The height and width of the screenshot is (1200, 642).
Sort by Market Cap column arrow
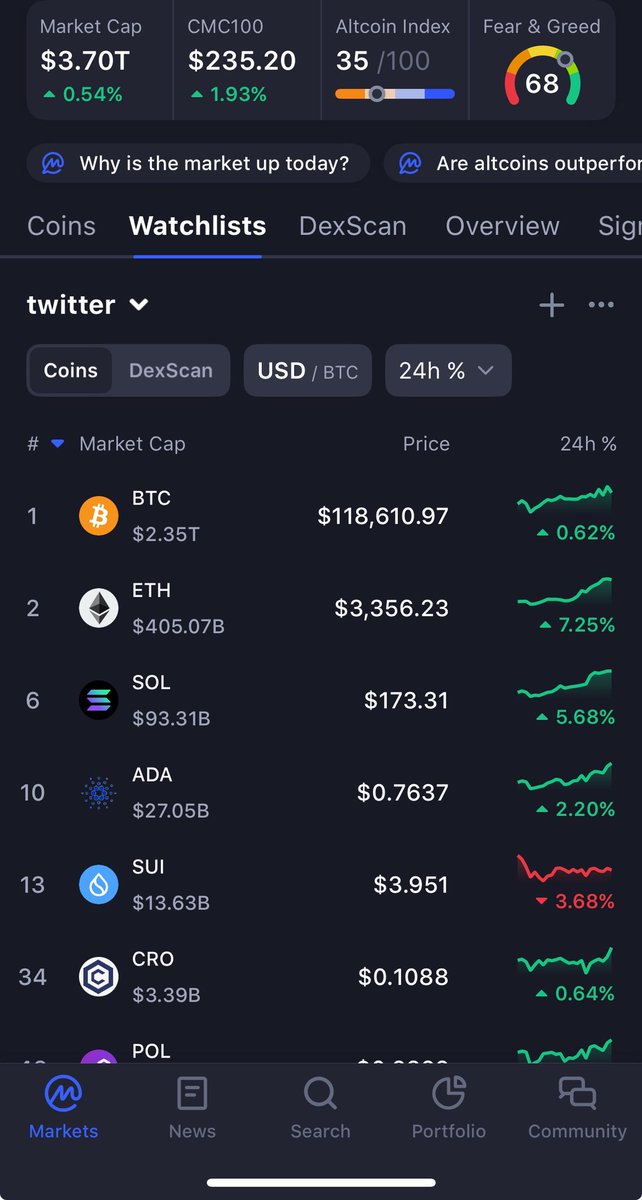(58, 444)
